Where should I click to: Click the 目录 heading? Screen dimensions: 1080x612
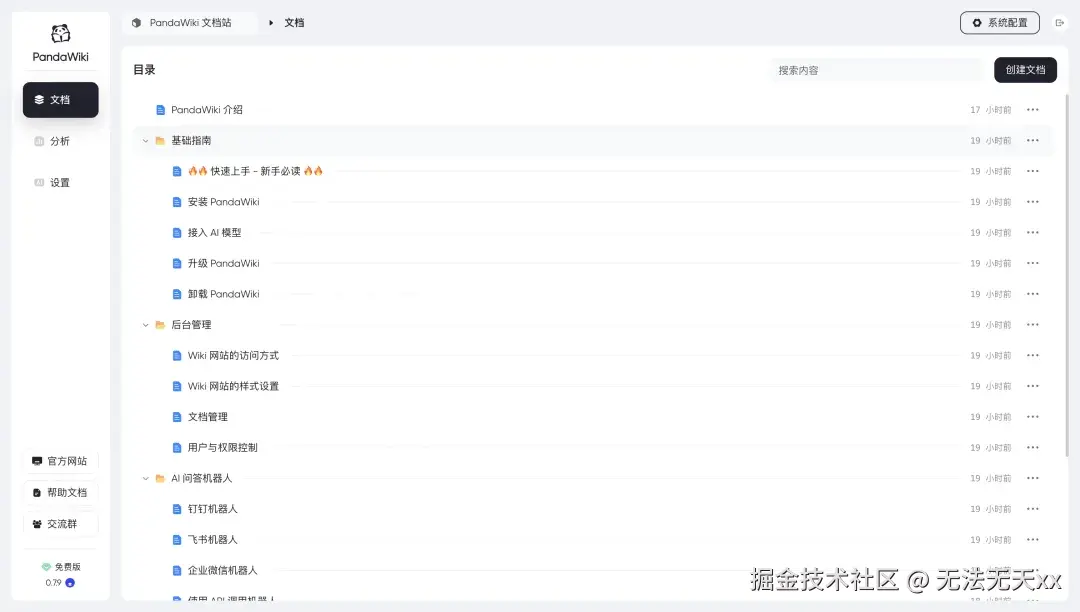coord(144,70)
